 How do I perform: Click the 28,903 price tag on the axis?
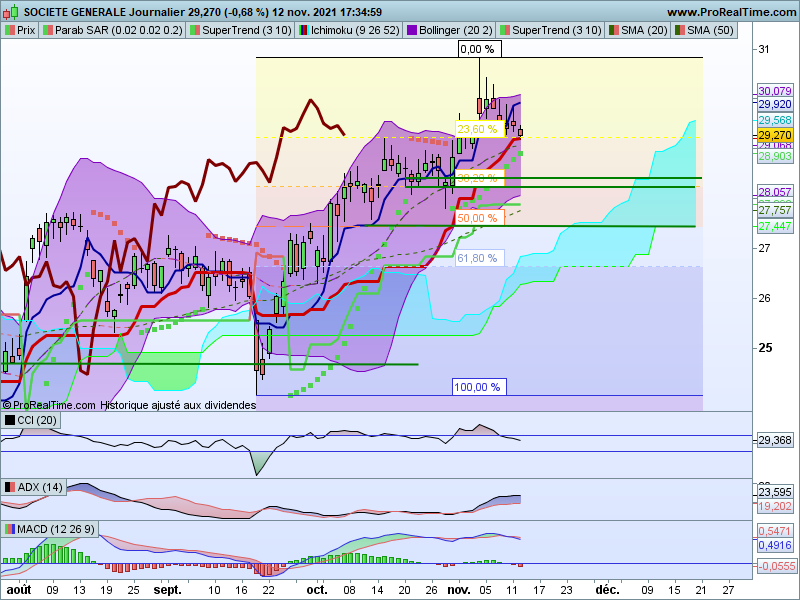(x=774, y=156)
